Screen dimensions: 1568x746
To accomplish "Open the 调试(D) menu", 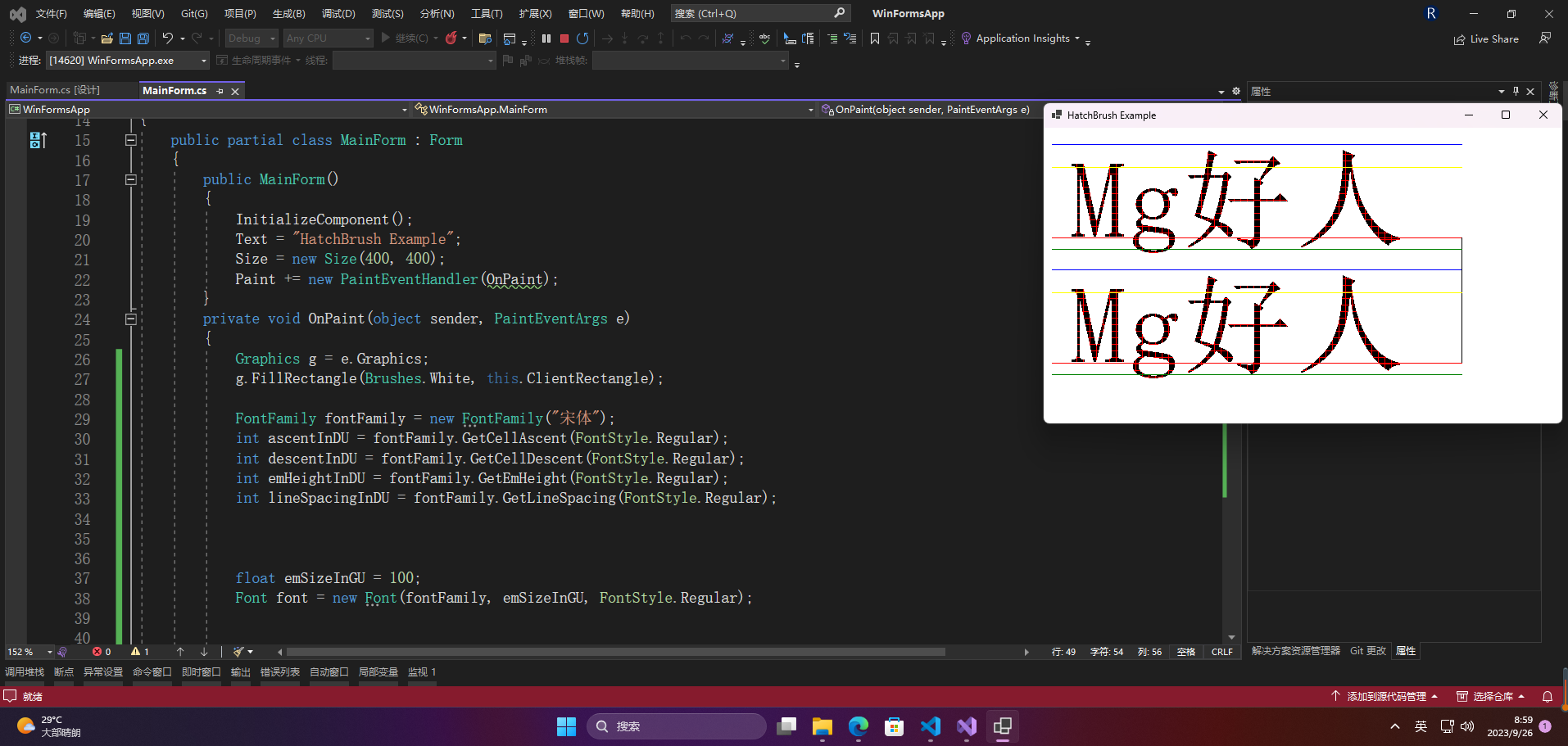I will (338, 13).
